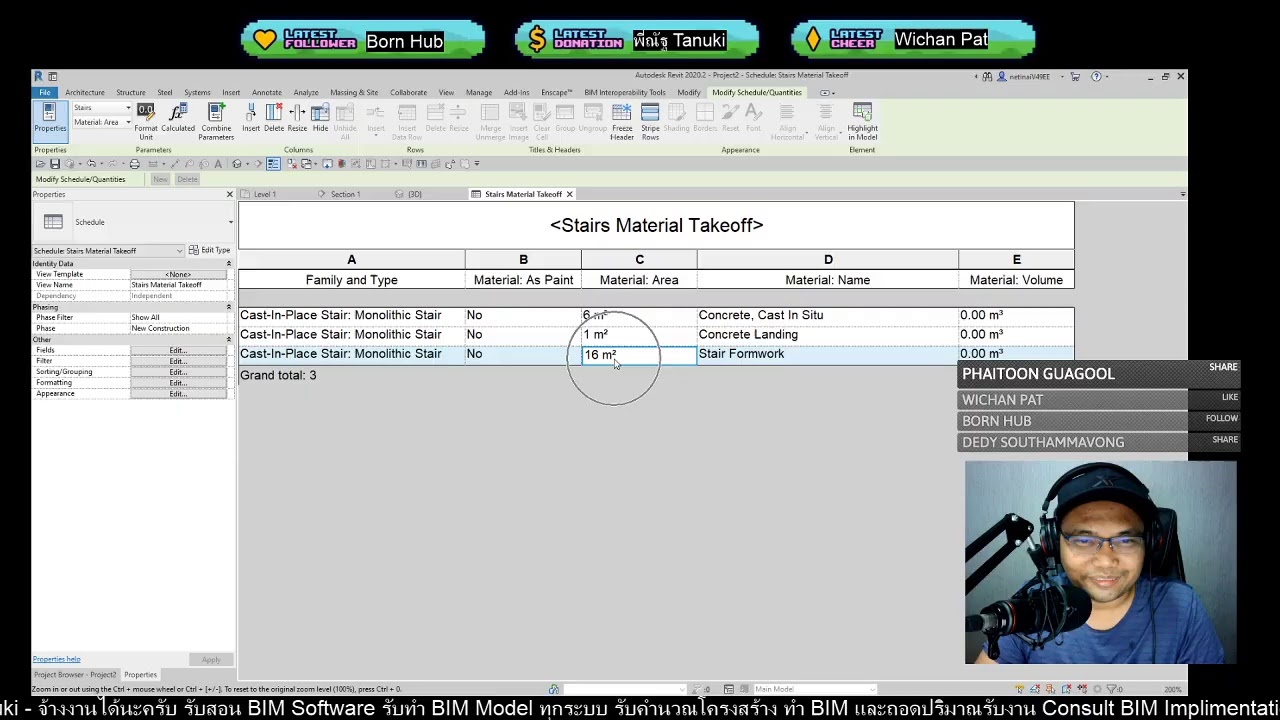Click the Material: Volume column header
The width and height of the screenshot is (1280, 720).
[1016, 280]
